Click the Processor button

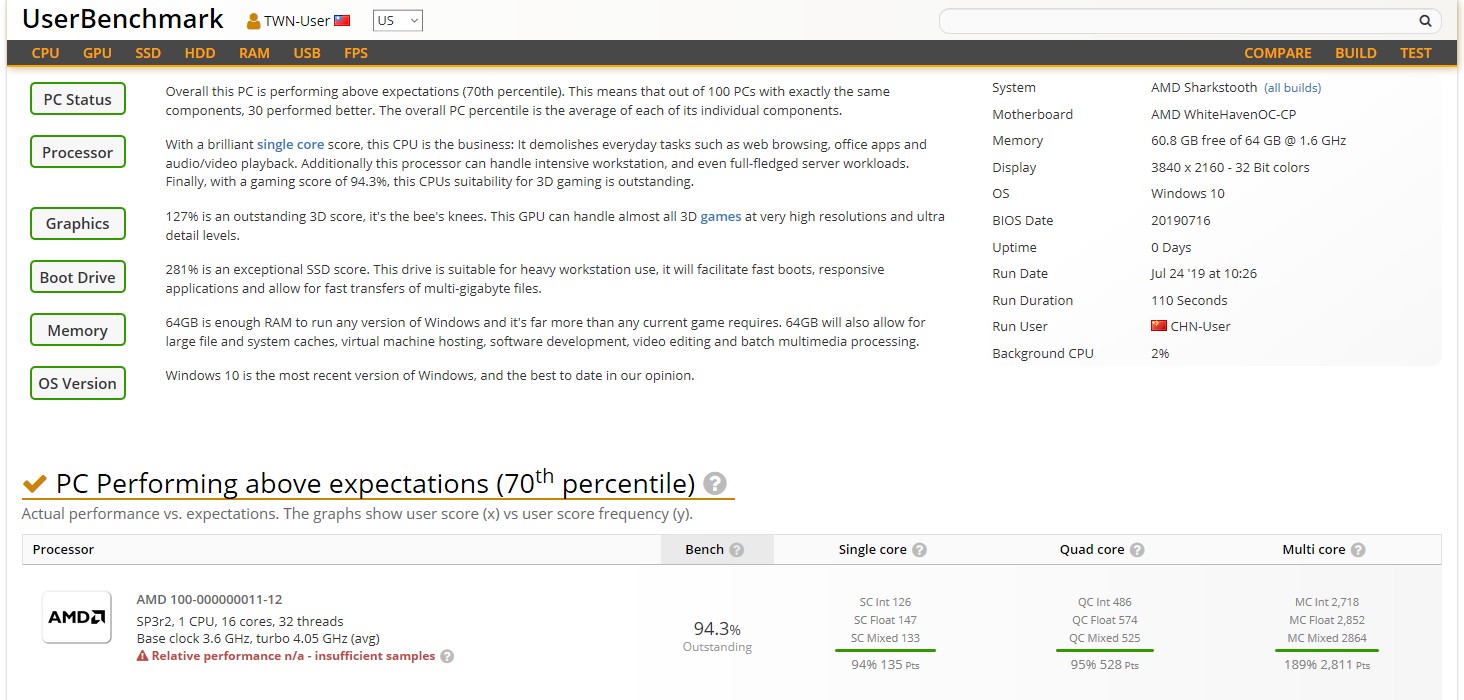click(78, 152)
